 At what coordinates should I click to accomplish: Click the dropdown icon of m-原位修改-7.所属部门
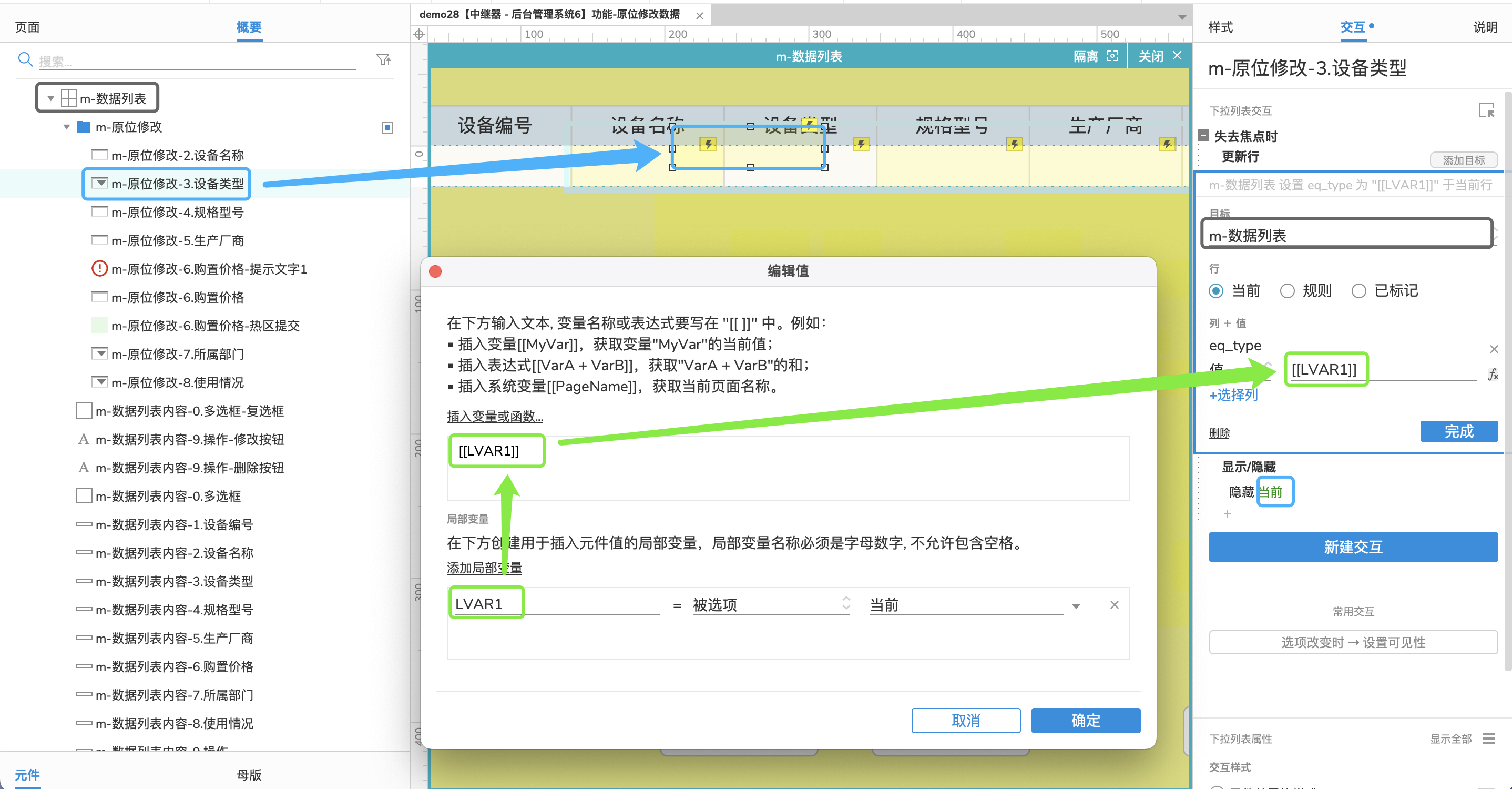coord(100,353)
